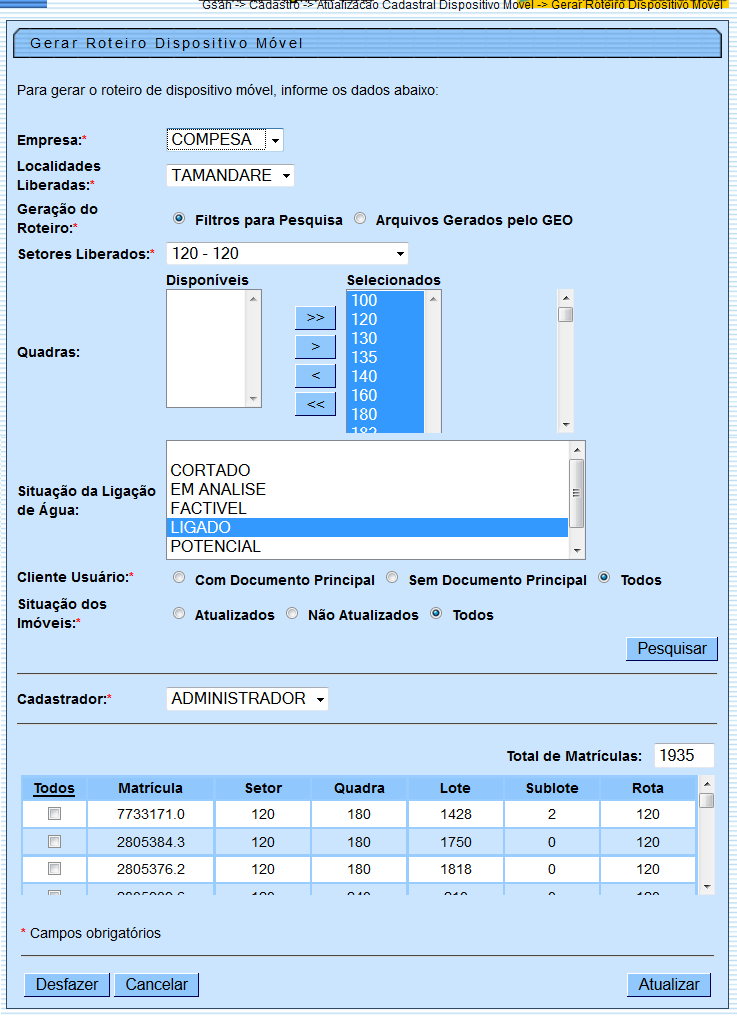Click the 'Todos' column header link
The height and width of the screenshot is (1024, 737).
[54, 788]
